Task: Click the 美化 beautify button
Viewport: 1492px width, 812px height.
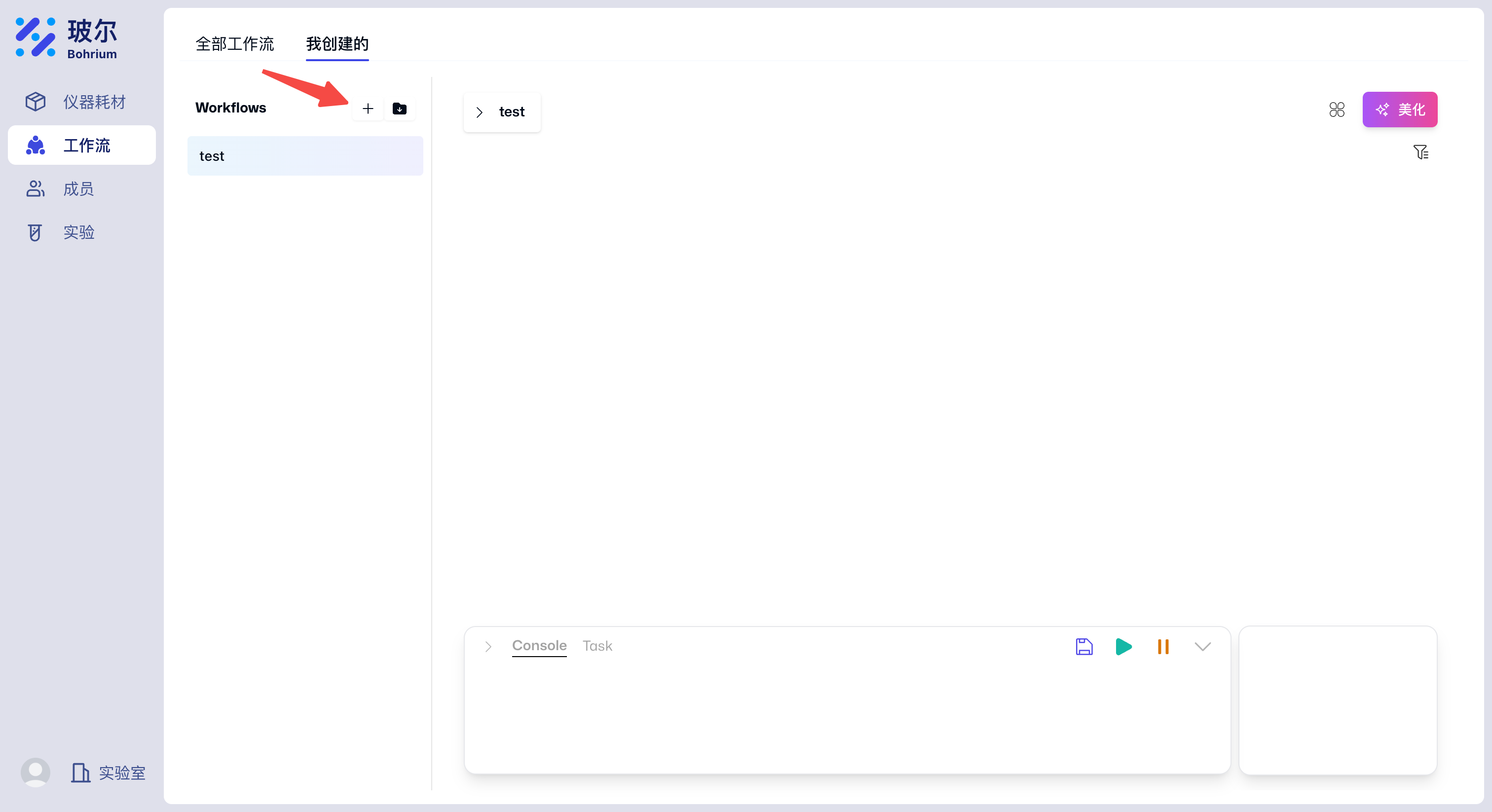Action: click(1399, 110)
